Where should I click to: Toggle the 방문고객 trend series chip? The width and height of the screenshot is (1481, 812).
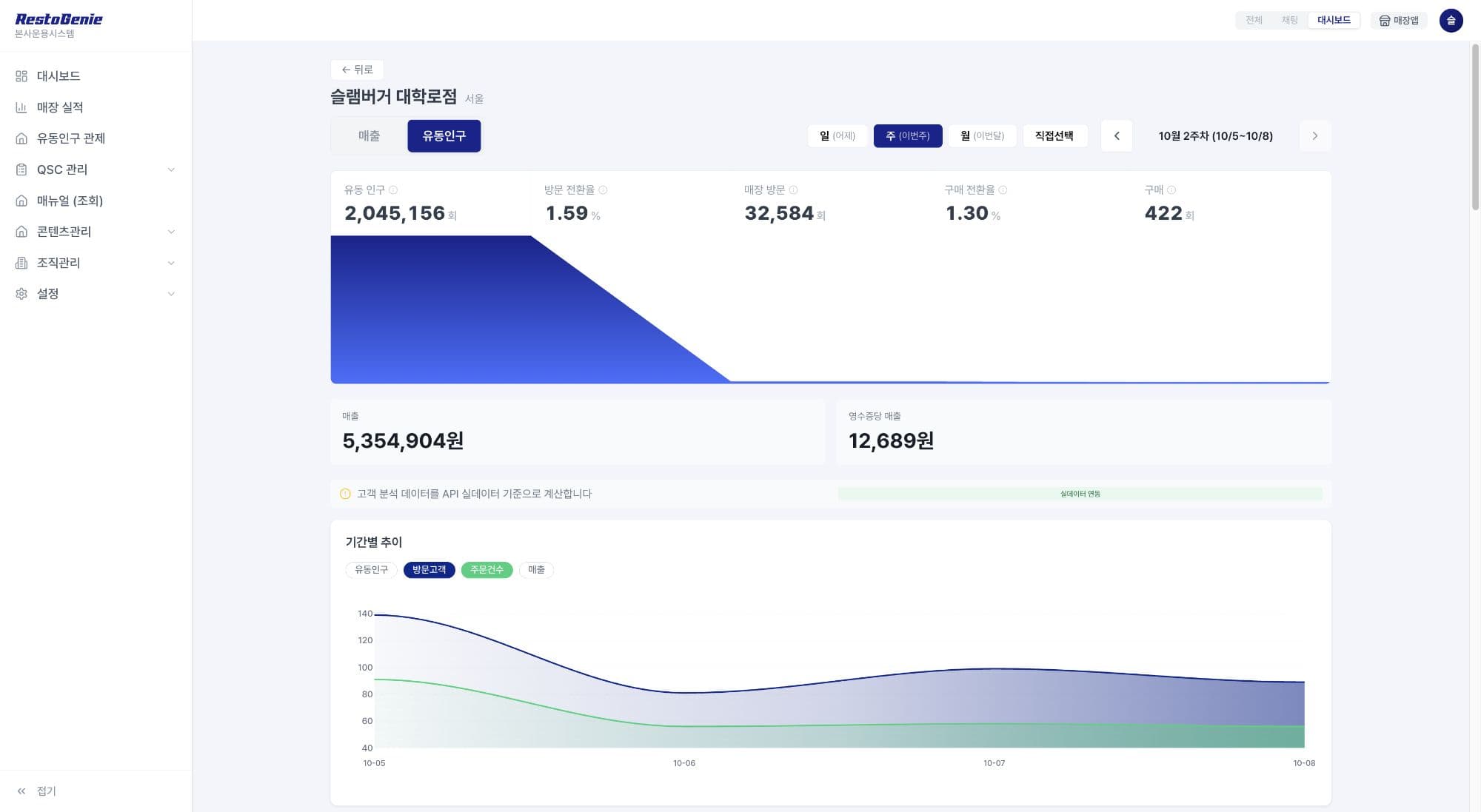click(x=429, y=570)
